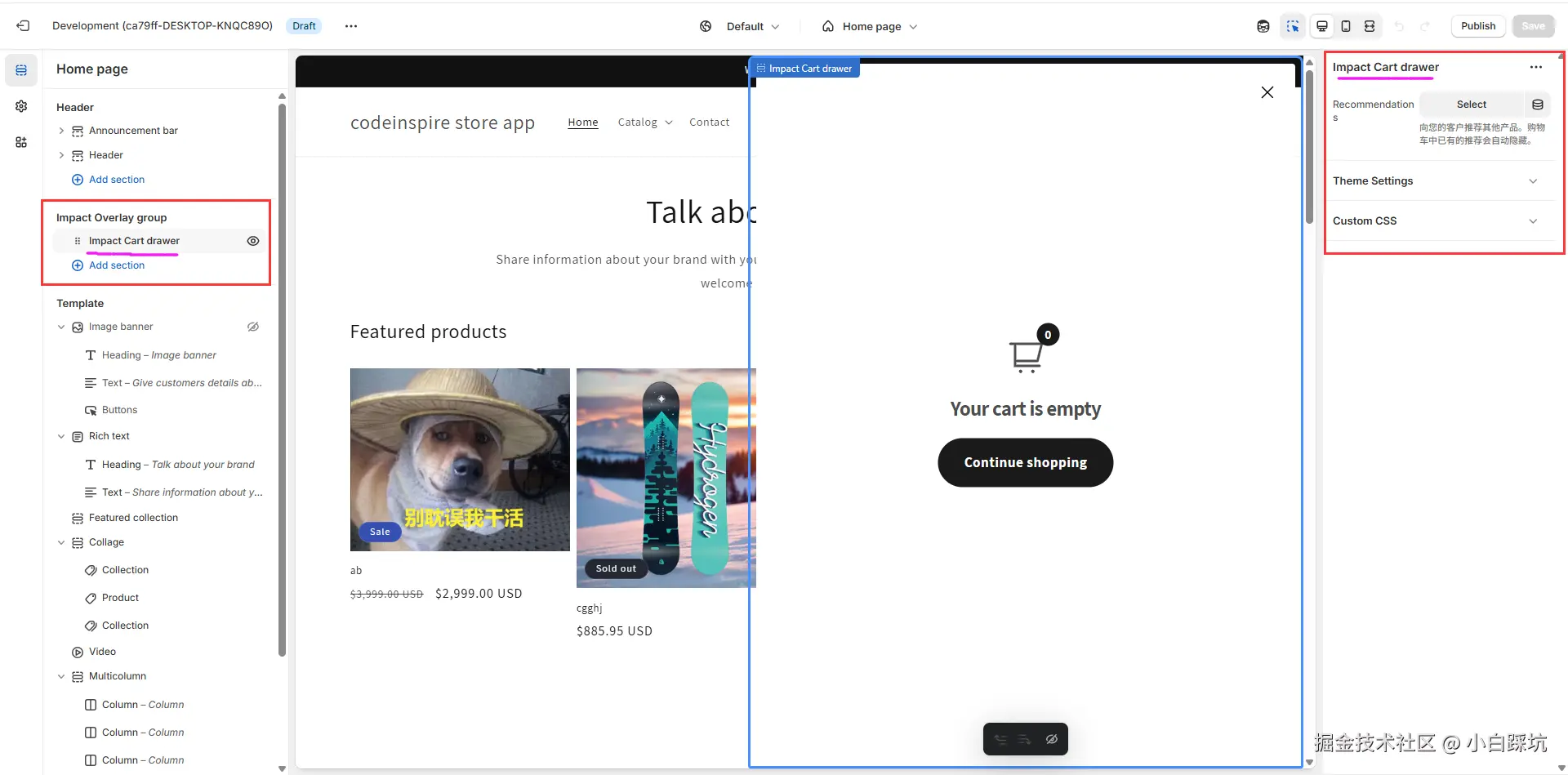This screenshot has width=1568, height=775.
Task: Click the Video section icon
Action: [x=78, y=652]
